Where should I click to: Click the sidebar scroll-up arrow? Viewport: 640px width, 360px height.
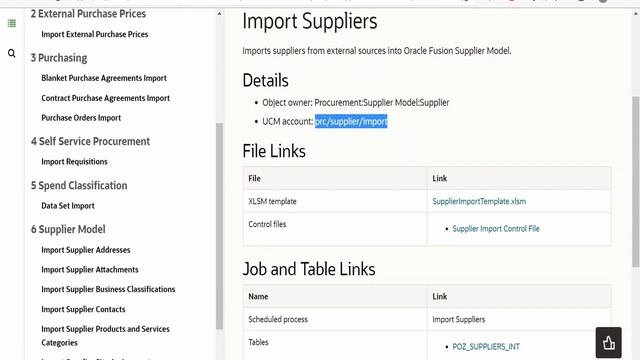(219, 14)
